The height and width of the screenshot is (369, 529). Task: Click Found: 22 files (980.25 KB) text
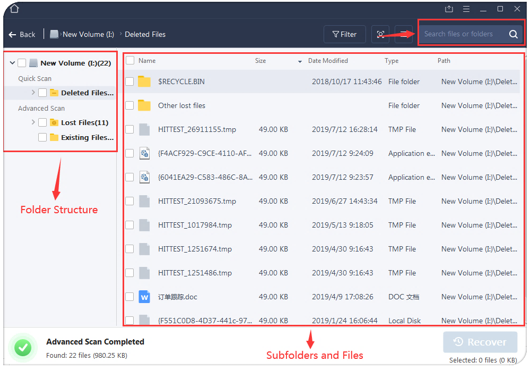(x=87, y=356)
